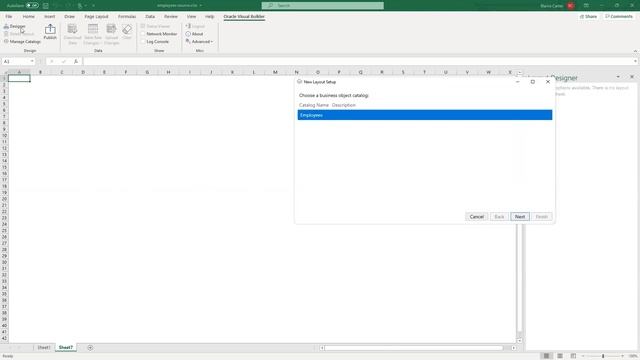This screenshot has height=360, width=640.
Task: Click the Catalog Name column header
Action: (313, 105)
